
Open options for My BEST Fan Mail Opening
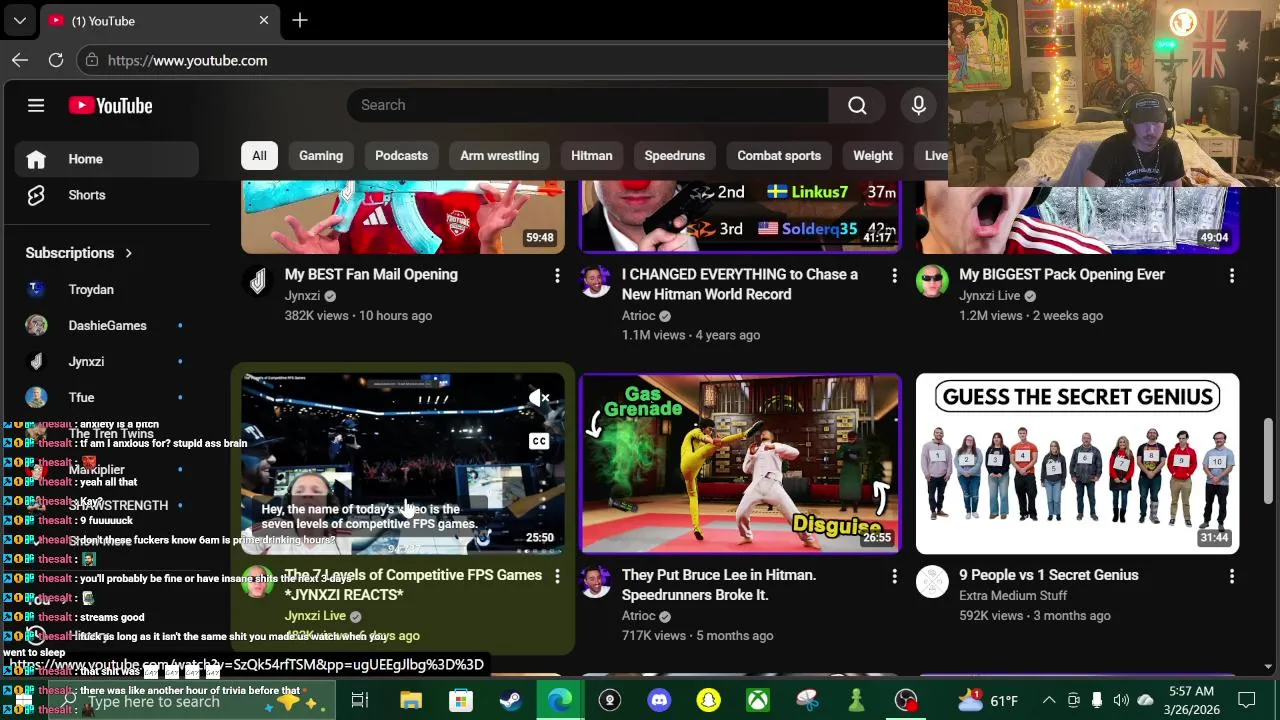coord(557,275)
